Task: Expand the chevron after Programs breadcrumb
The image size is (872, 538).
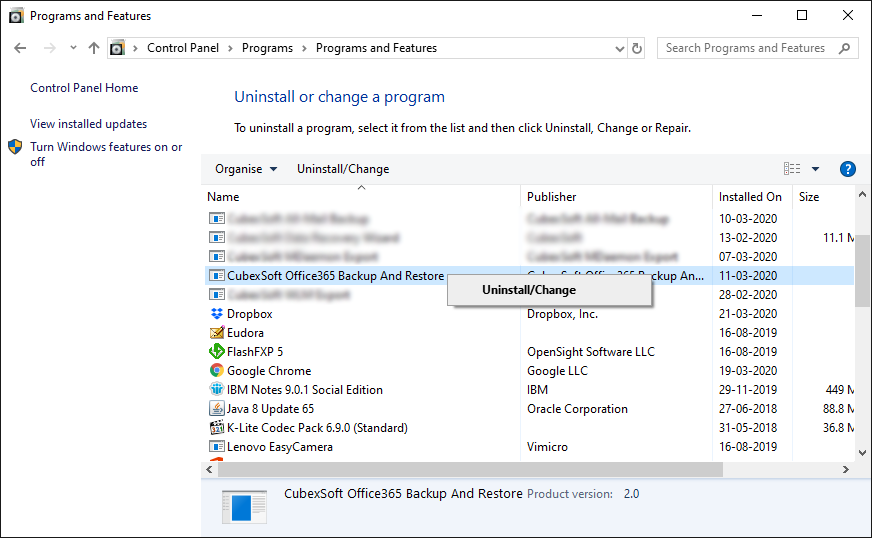Action: click(x=304, y=48)
